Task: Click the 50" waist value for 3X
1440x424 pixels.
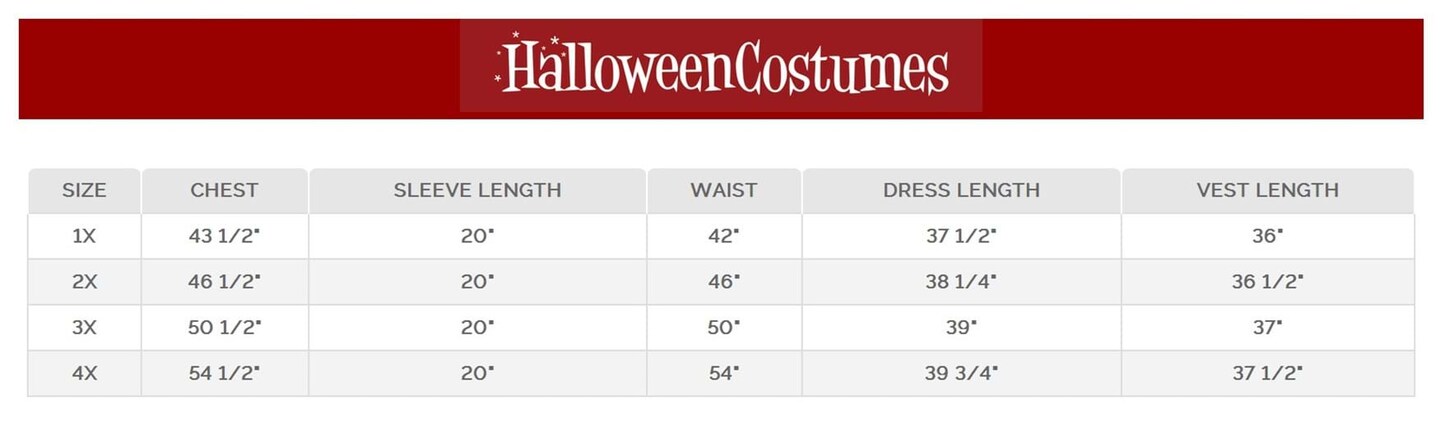Action: pos(723,327)
